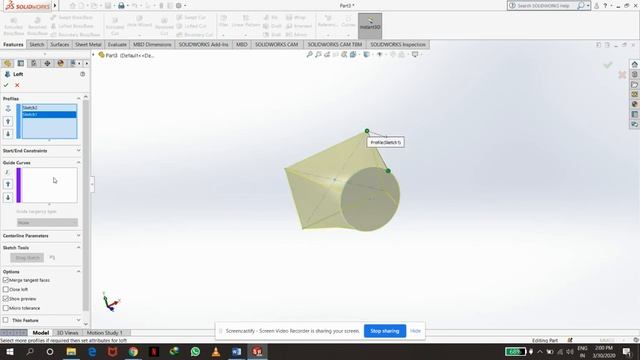Move guide curve up arrow button
Image resolution: width=640 pixels, height=360 pixels.
pos(8,184)
